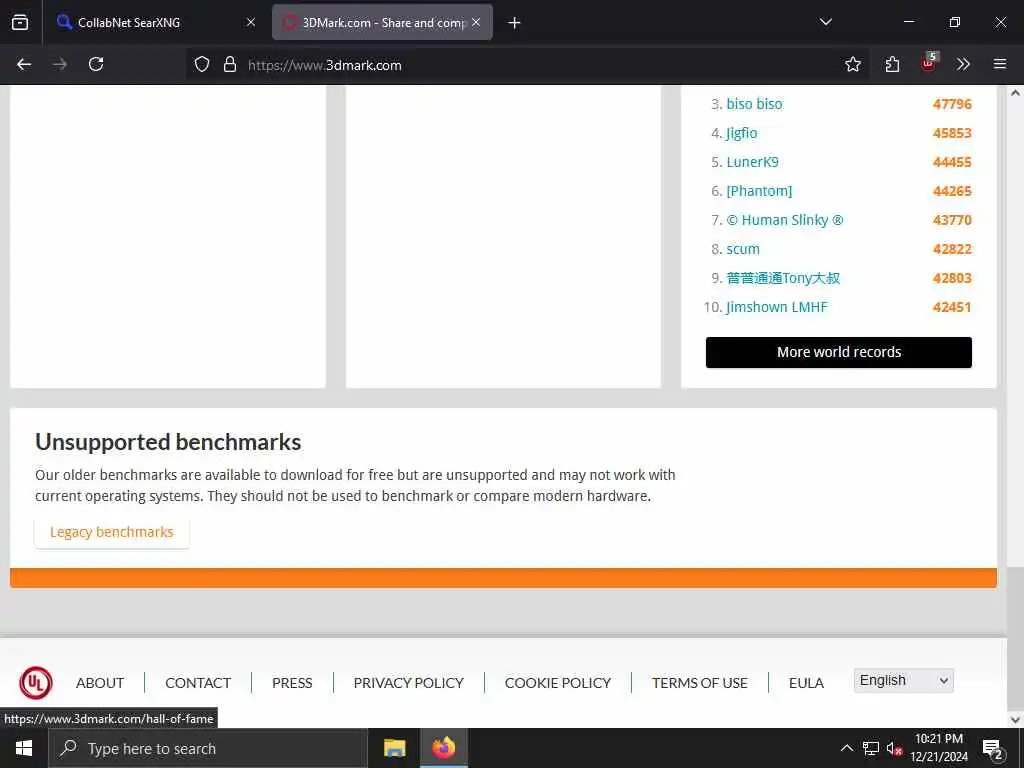Open a new tab with plus icon

515,23
